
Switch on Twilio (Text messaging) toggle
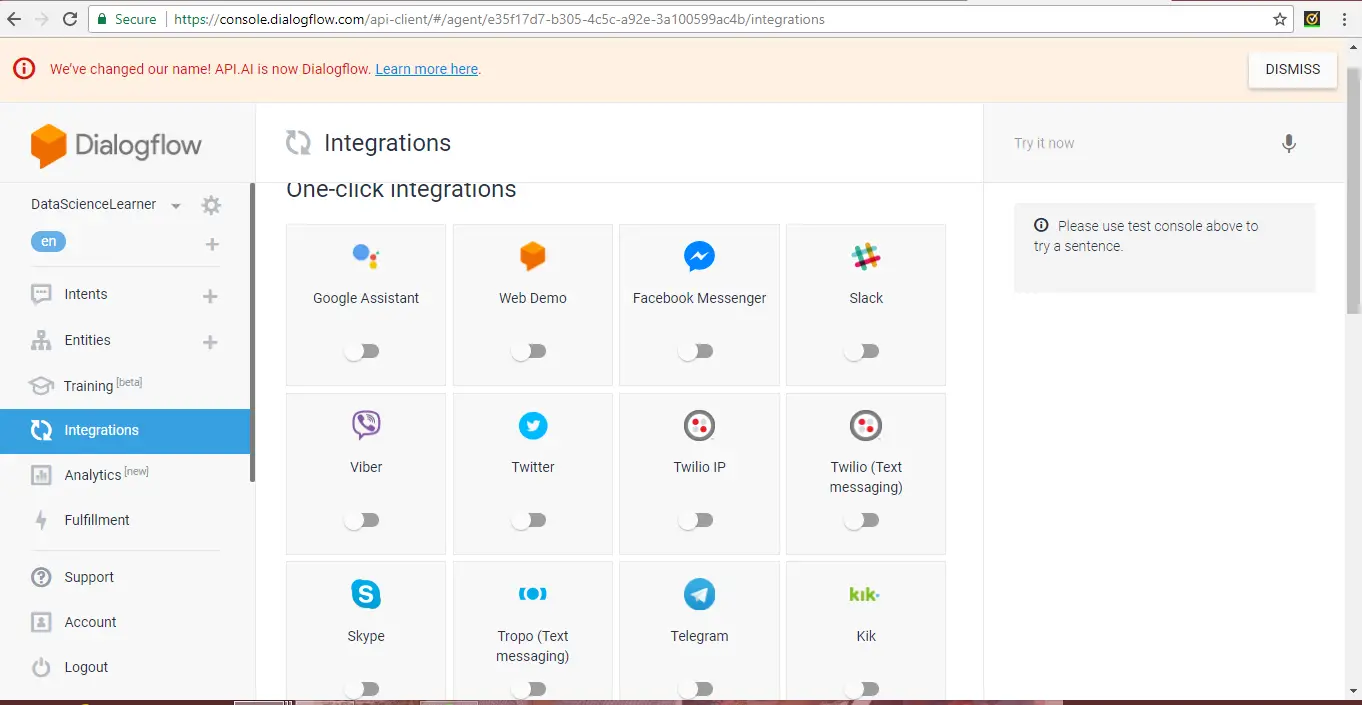point(862,520)
